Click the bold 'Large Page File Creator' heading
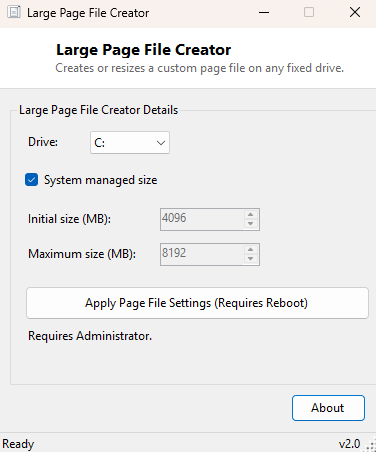The image size is (376, 452). click(143, 50)
